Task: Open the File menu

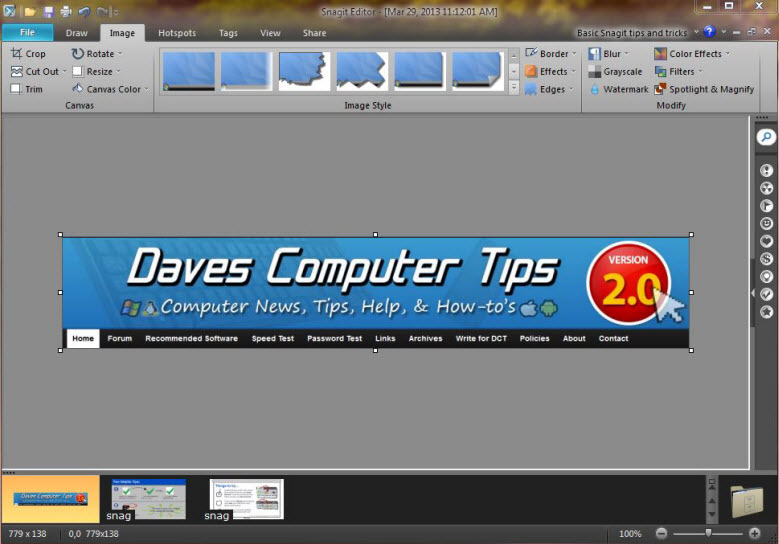Action: tap(27, 32)
